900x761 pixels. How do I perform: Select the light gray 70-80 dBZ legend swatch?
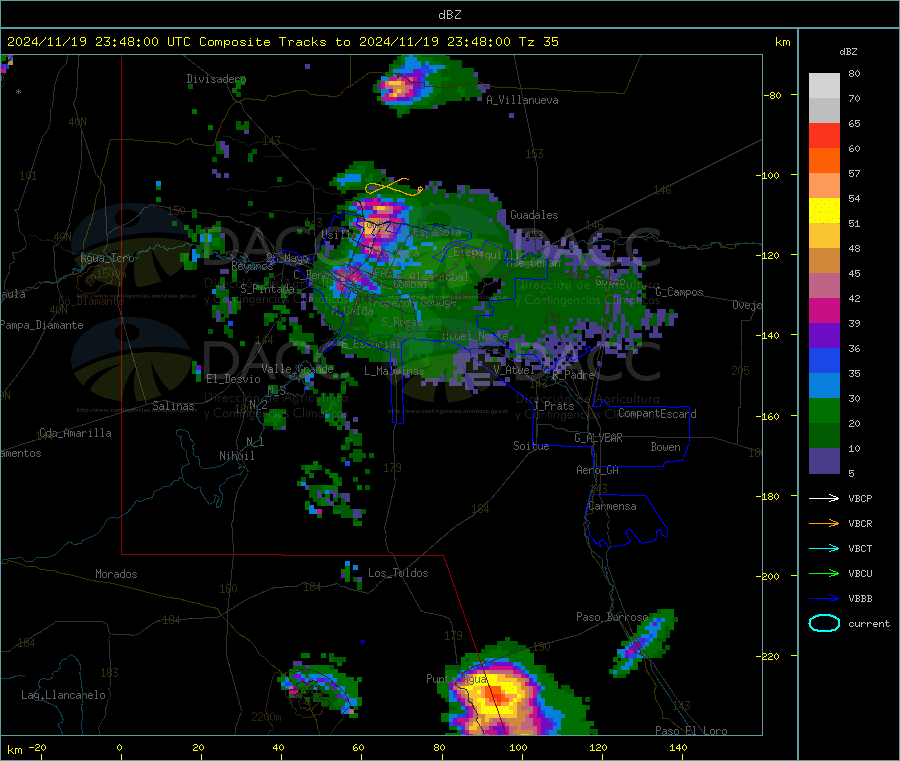pyautogui.click(x=824, y=86)
